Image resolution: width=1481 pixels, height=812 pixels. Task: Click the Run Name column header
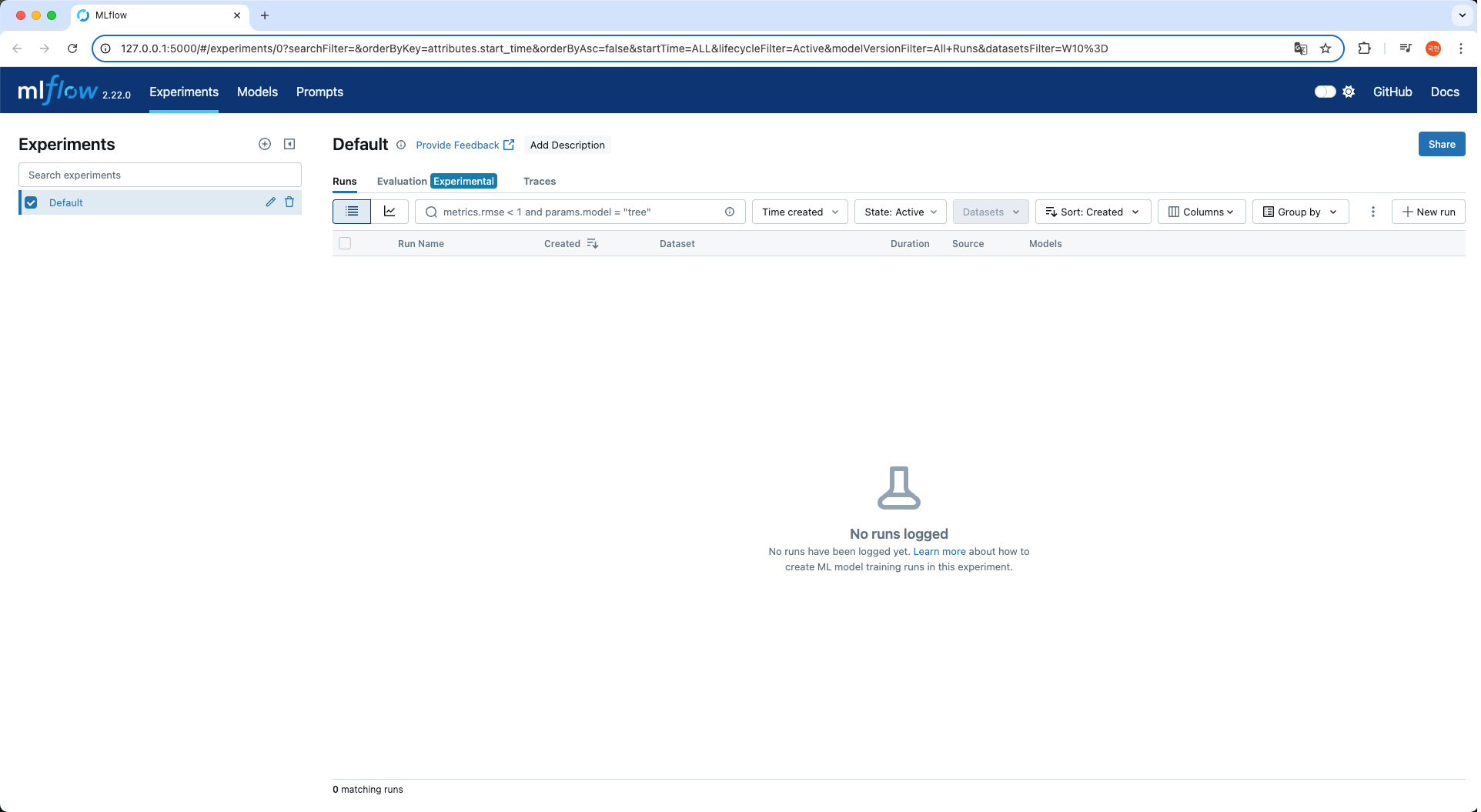(420, 243)
